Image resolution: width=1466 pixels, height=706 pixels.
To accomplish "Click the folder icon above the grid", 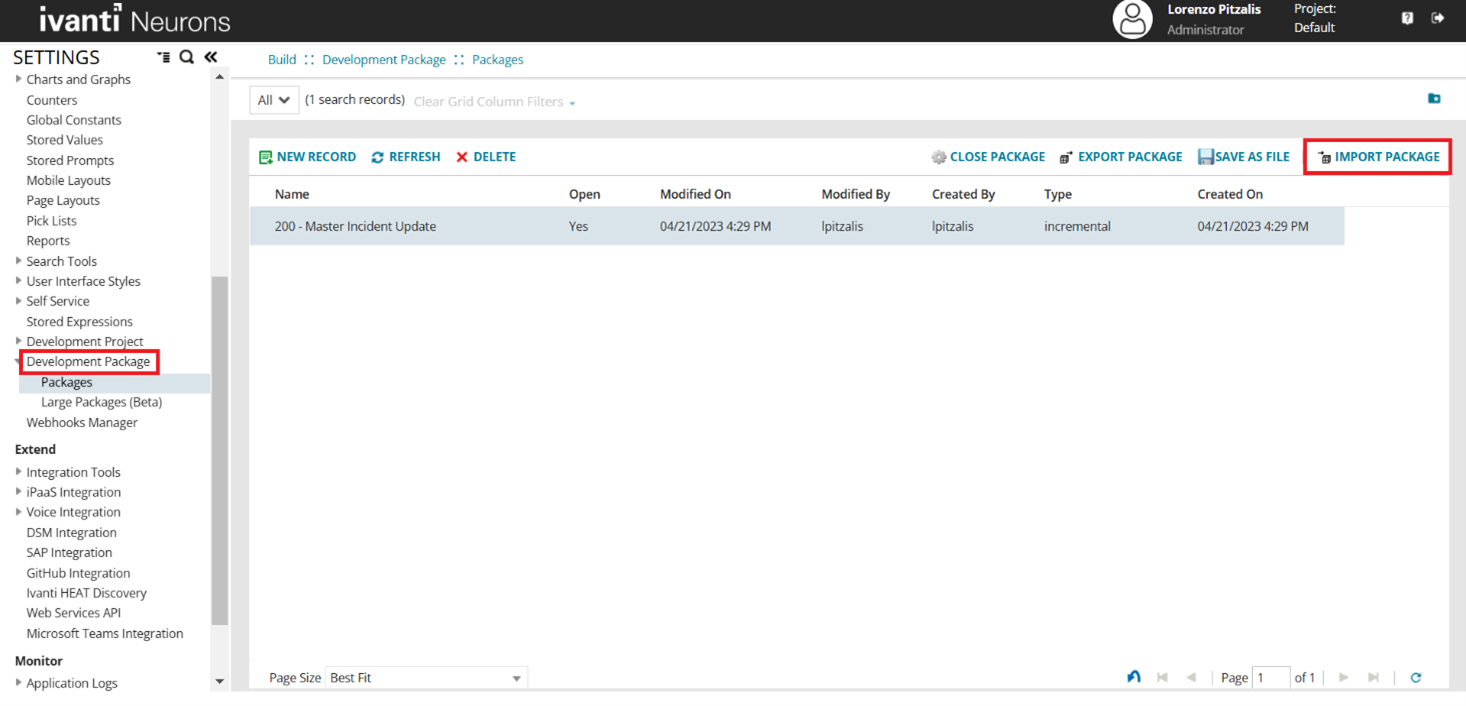I will click(1434, 98).
